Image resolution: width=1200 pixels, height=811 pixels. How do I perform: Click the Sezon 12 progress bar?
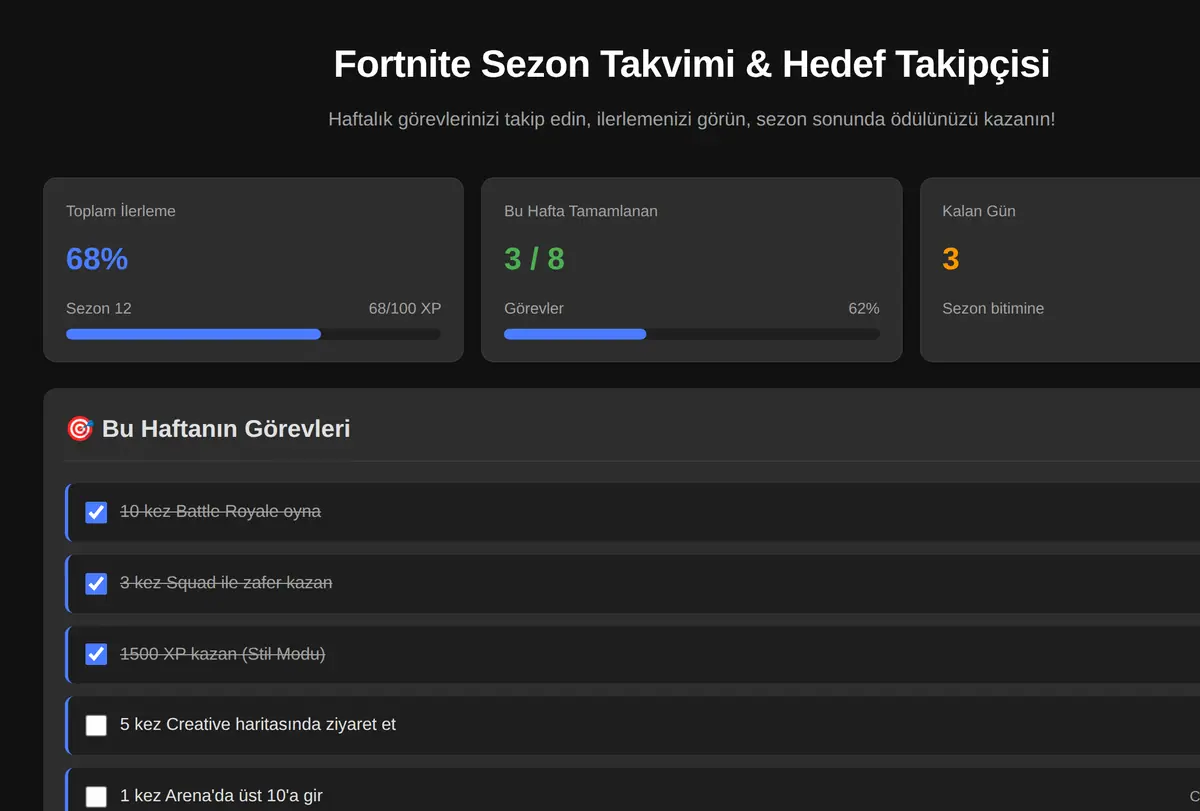tap(253, 334)
